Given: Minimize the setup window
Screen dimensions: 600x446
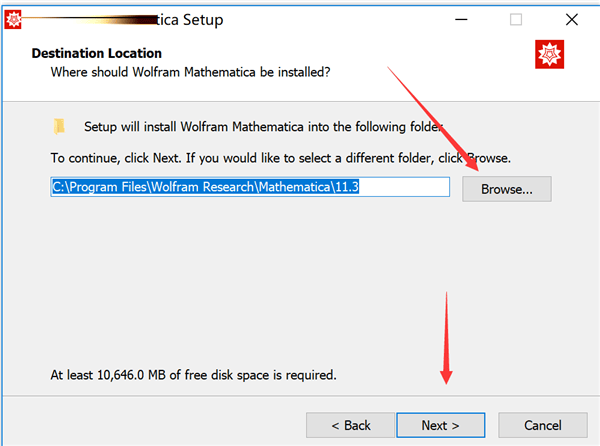Looking at the screenshot, I should 461,19.
